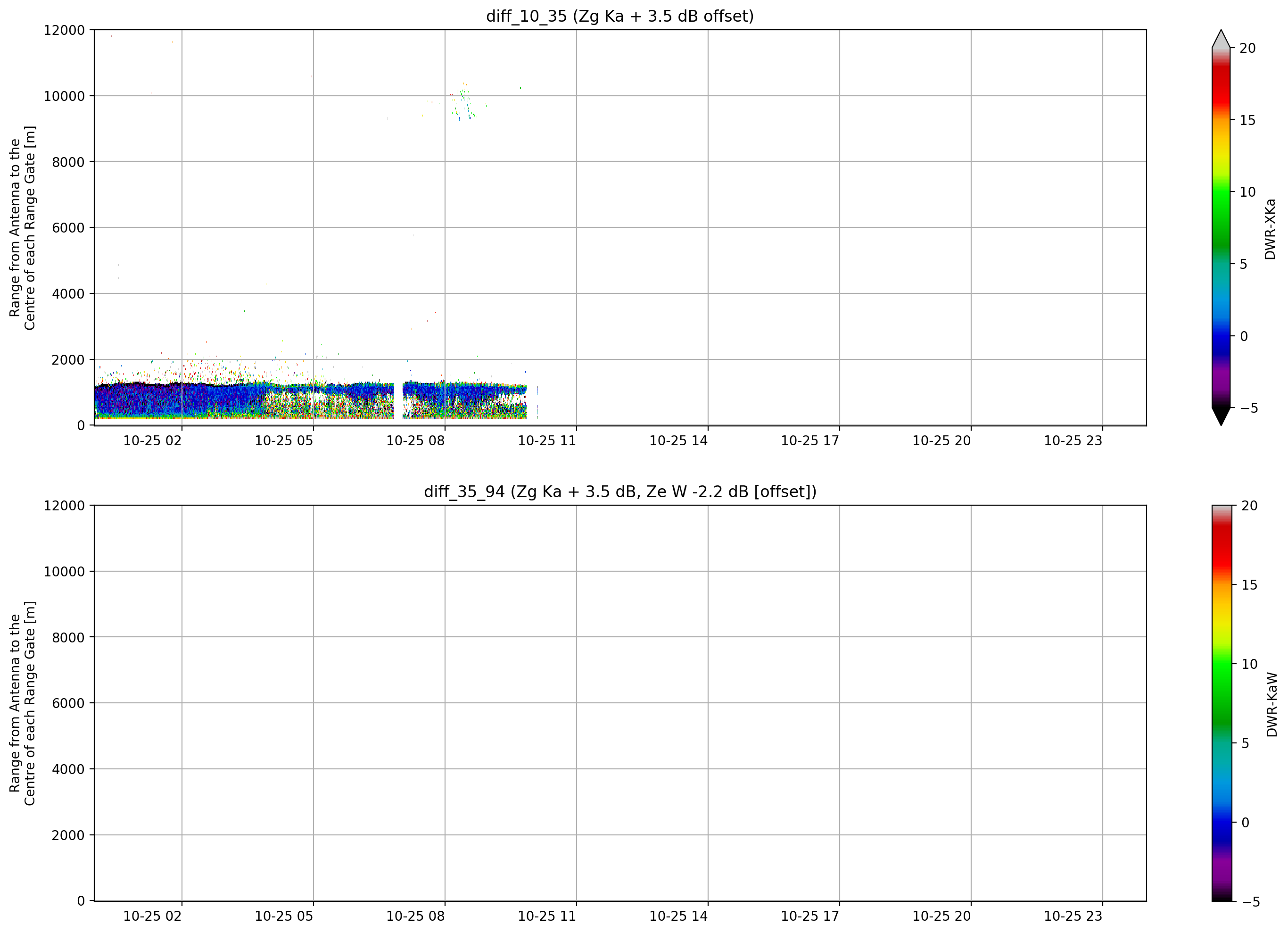Select "10-25 14" tick under diff_10_35 plot
1288x933 pixels.
pyautogui.click(x=678, y=441)
